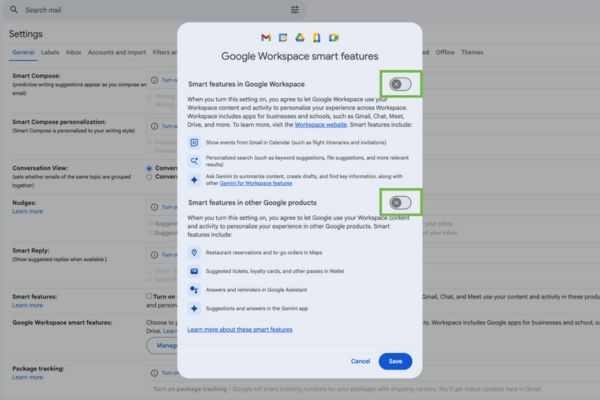Image resolution: width=600 pixels, height=400 pixels.
Task: Open the Workspace website link
Action: point(319,125)
